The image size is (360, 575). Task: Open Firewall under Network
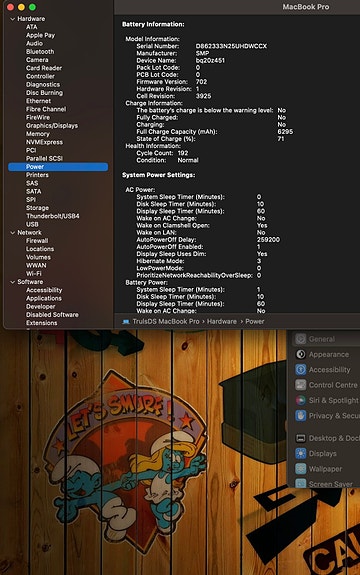[37, 241]
